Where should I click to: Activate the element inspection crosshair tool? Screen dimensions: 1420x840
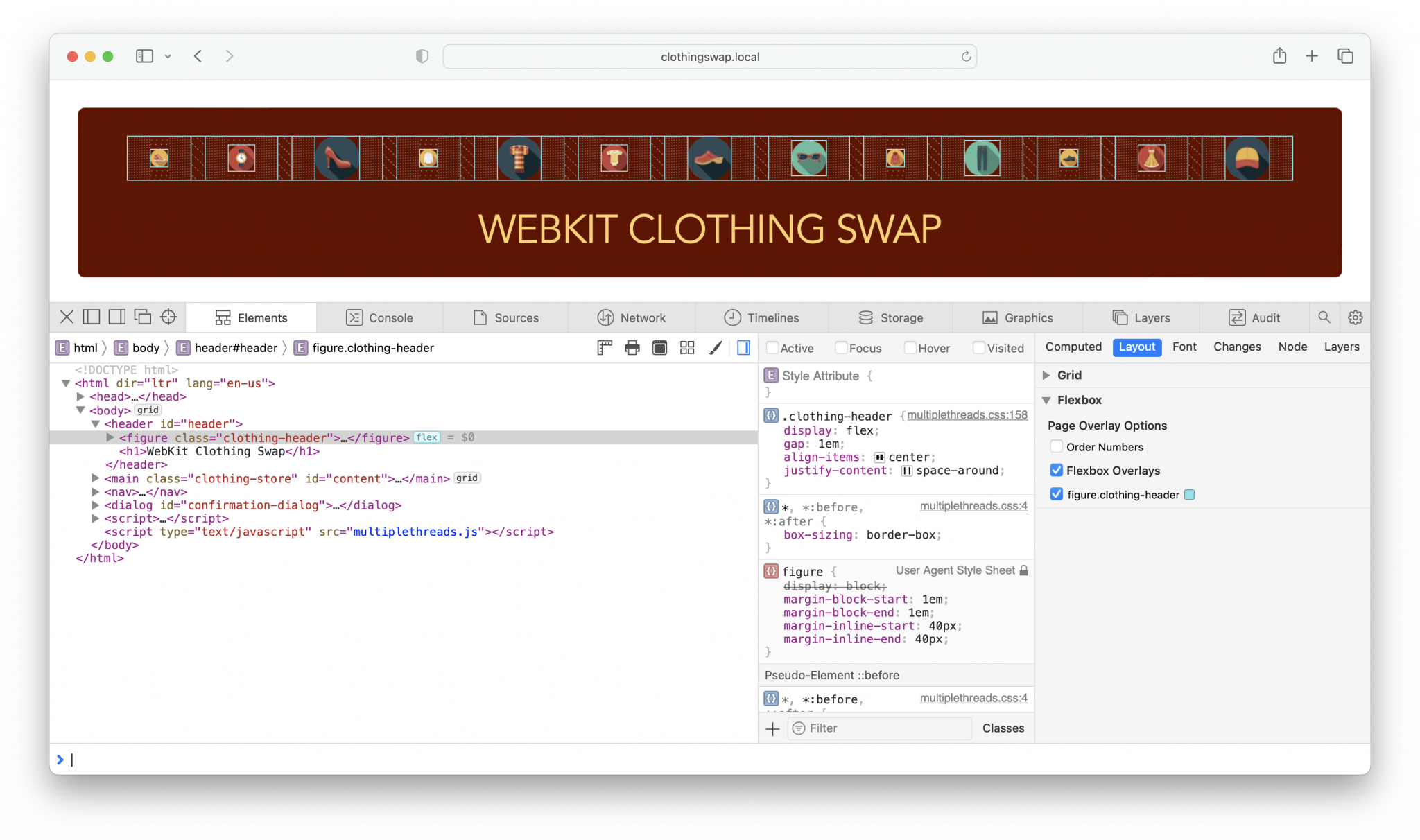(x=168, y=317)
